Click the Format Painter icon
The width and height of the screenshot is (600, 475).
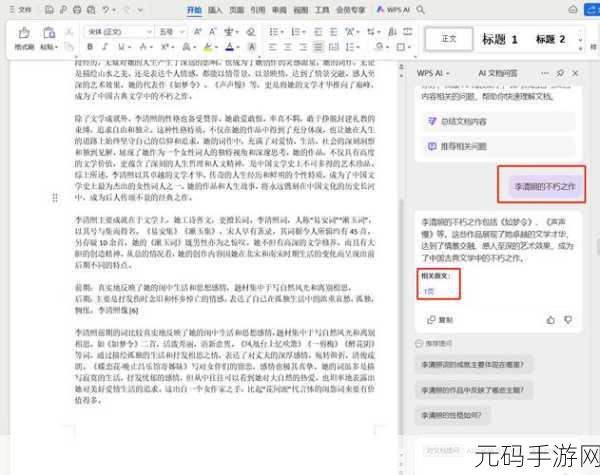pos(24,33)
